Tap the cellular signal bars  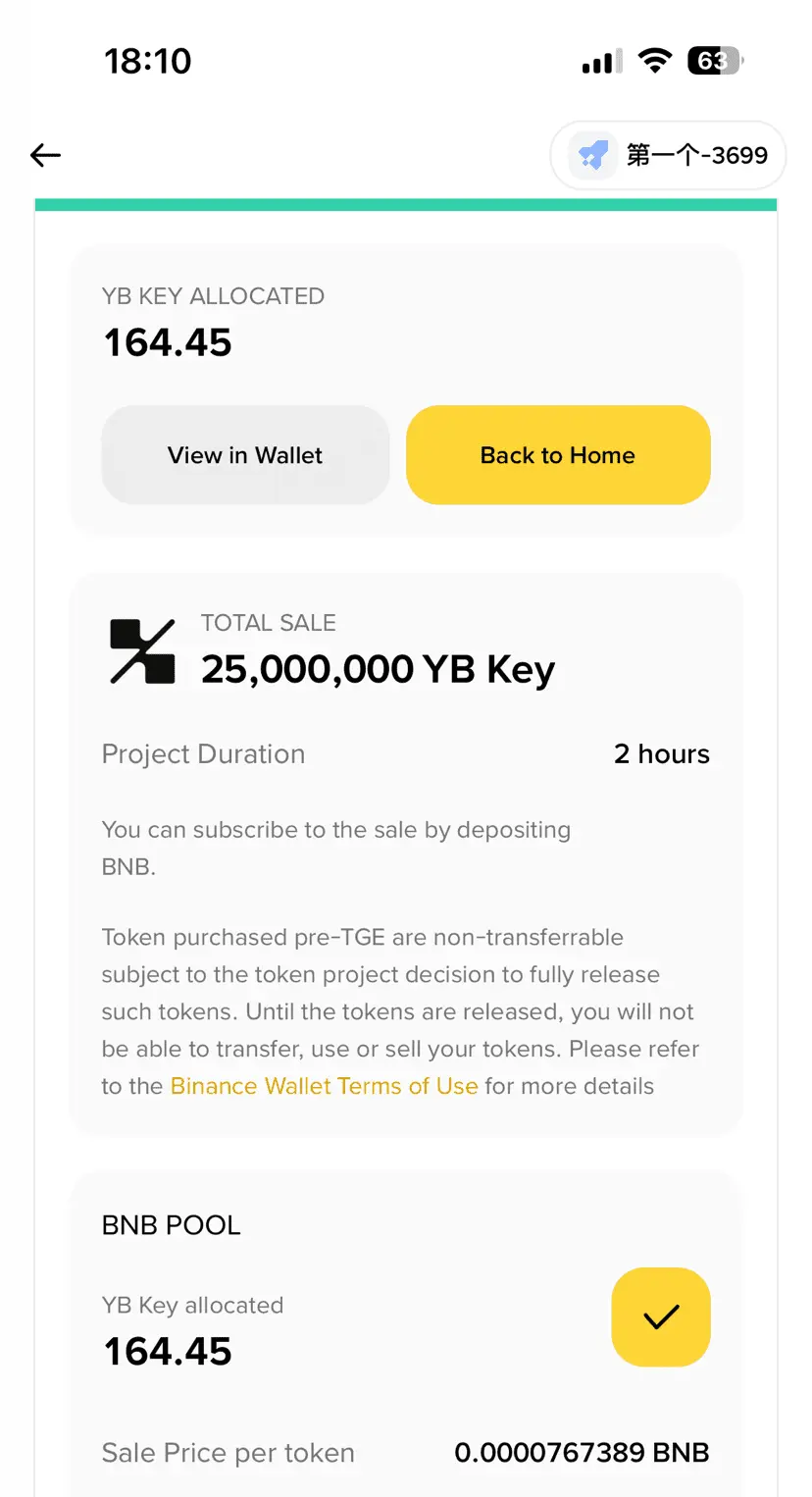pos(601,63)
